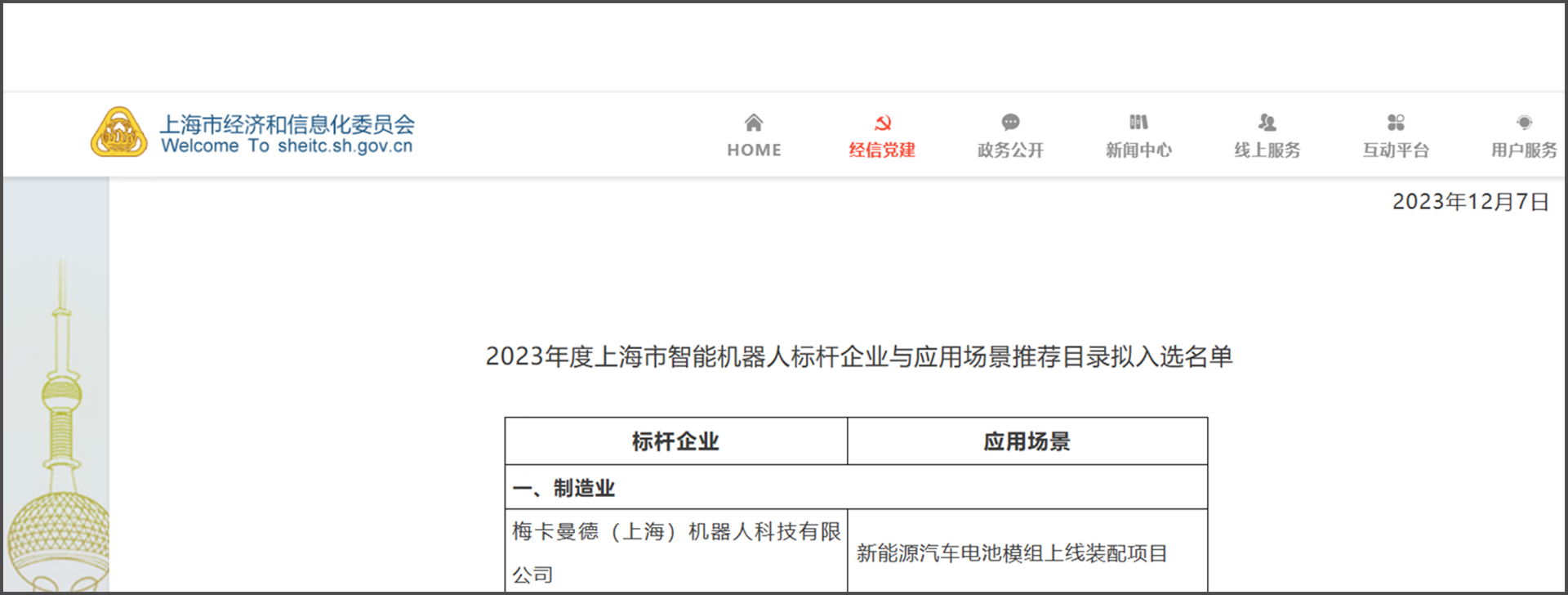The image size is (1568, 595).
Task: Open the 经信党建 menu label
Action: point(882,150)
